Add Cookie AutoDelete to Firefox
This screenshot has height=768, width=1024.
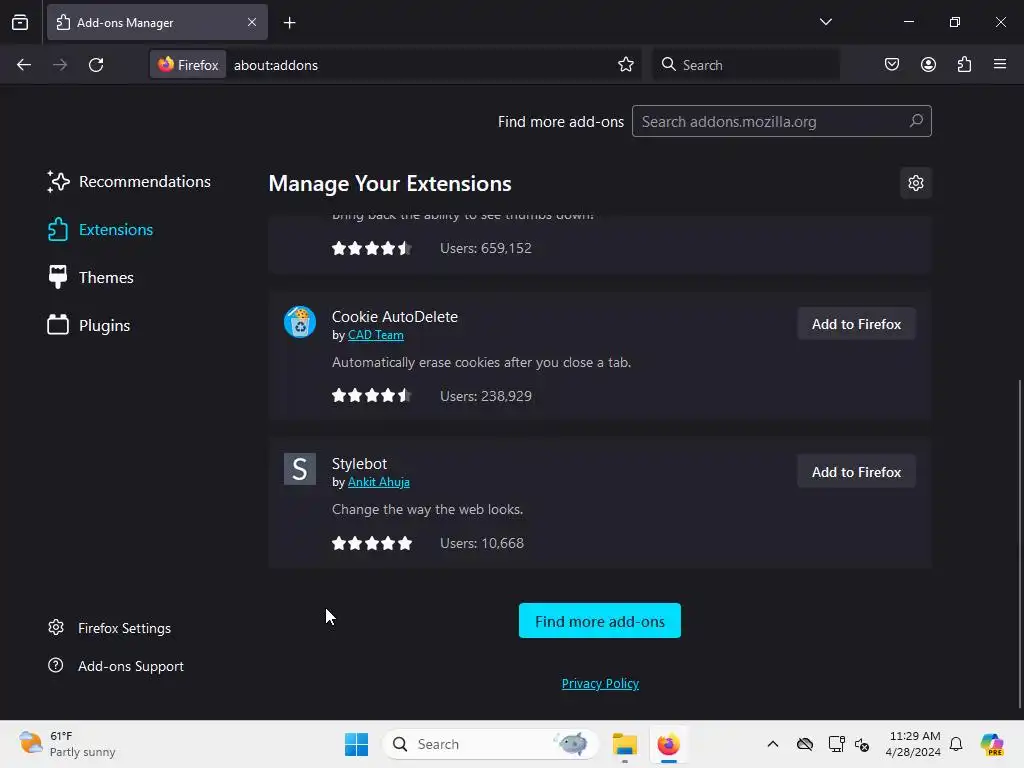(856, 324)
